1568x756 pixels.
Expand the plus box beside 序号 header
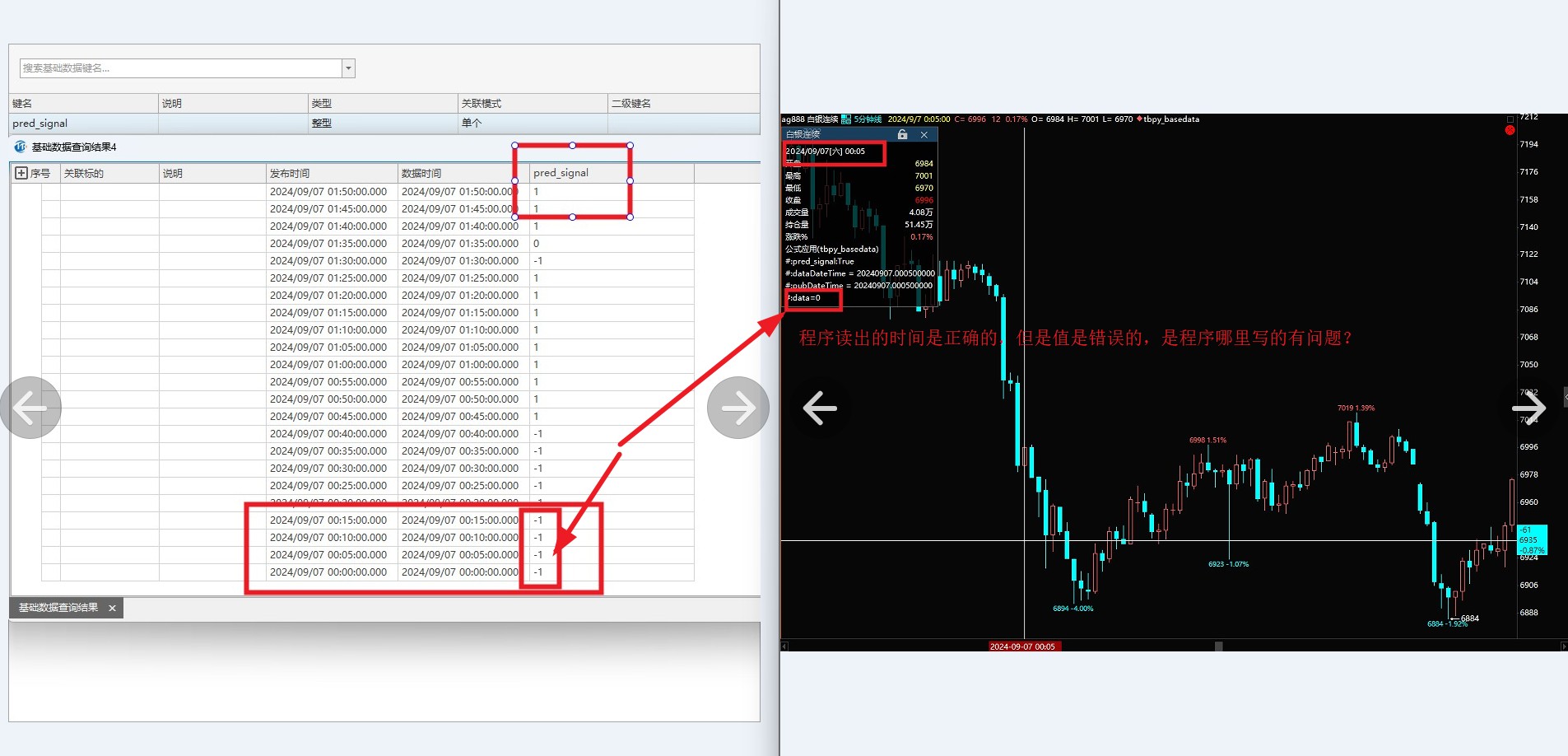(x=21, y=173)
